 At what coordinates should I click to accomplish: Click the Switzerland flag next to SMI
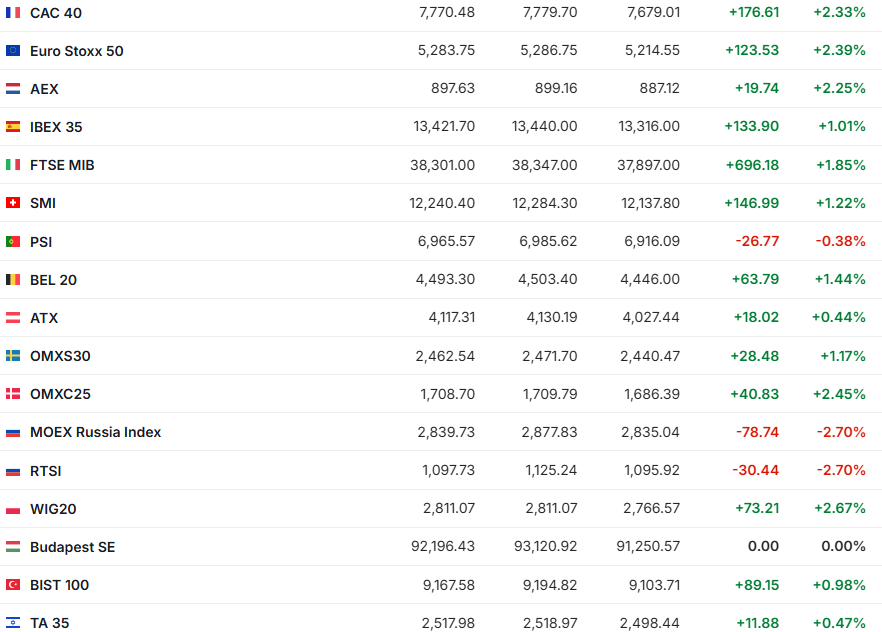tap(13, 203)
